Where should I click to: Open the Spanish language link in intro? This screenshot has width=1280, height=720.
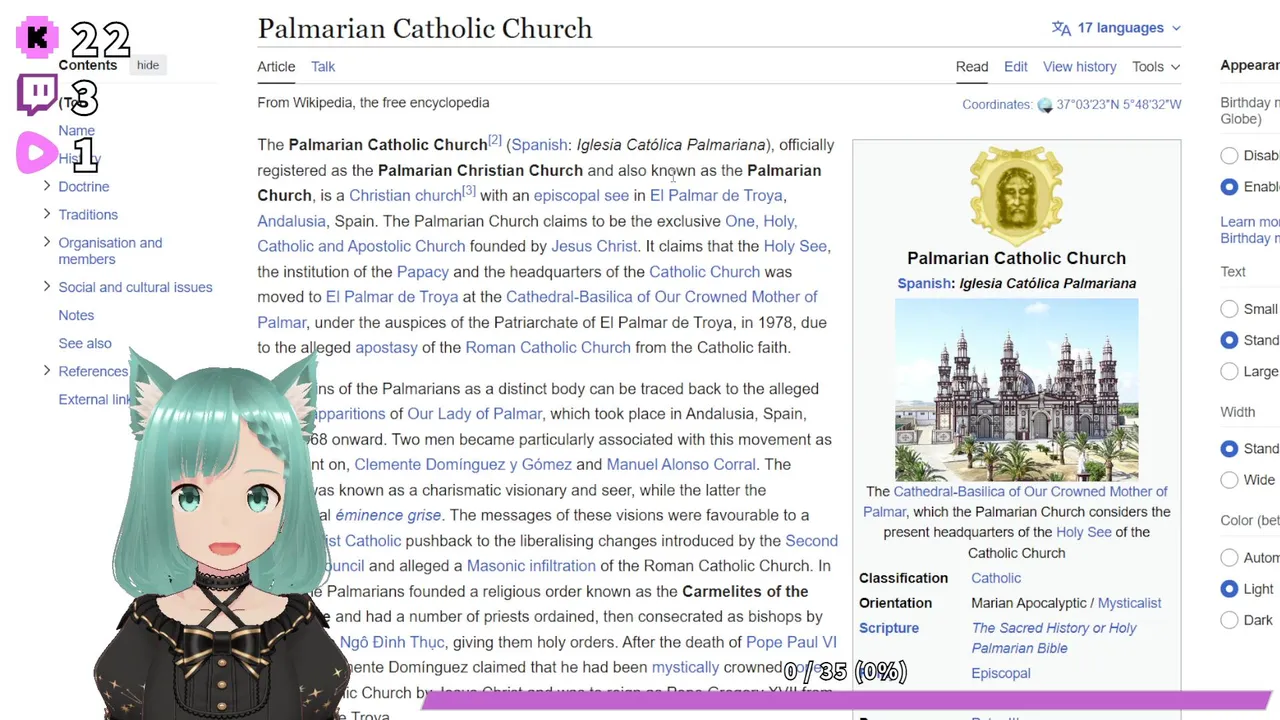click(540, 145)
